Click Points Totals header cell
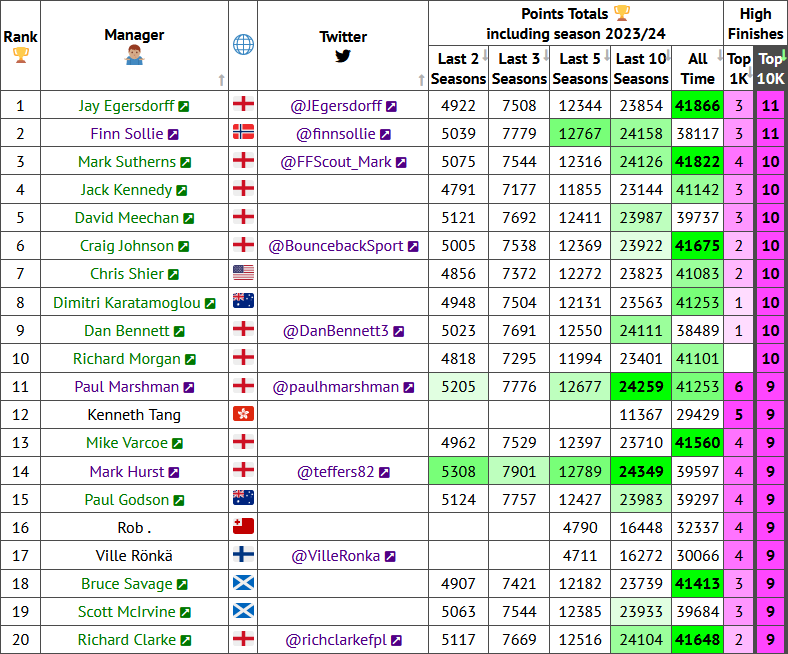Viewport: 788px width, 654px height. [576, 23]
